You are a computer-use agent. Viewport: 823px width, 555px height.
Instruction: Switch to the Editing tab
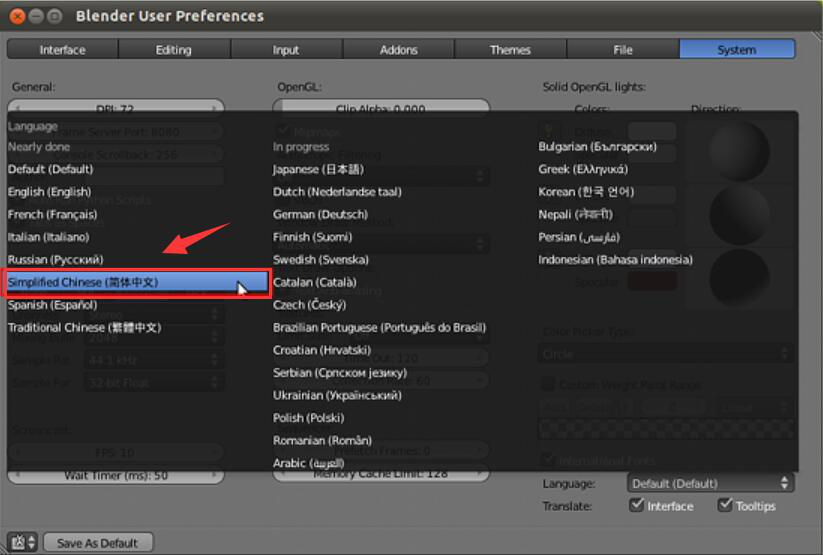coord(174,50)
